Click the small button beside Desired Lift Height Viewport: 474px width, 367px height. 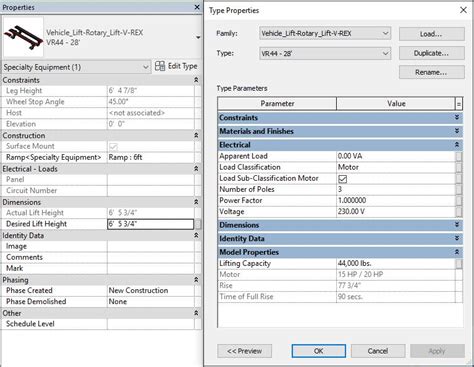click(x=198, y=224)
